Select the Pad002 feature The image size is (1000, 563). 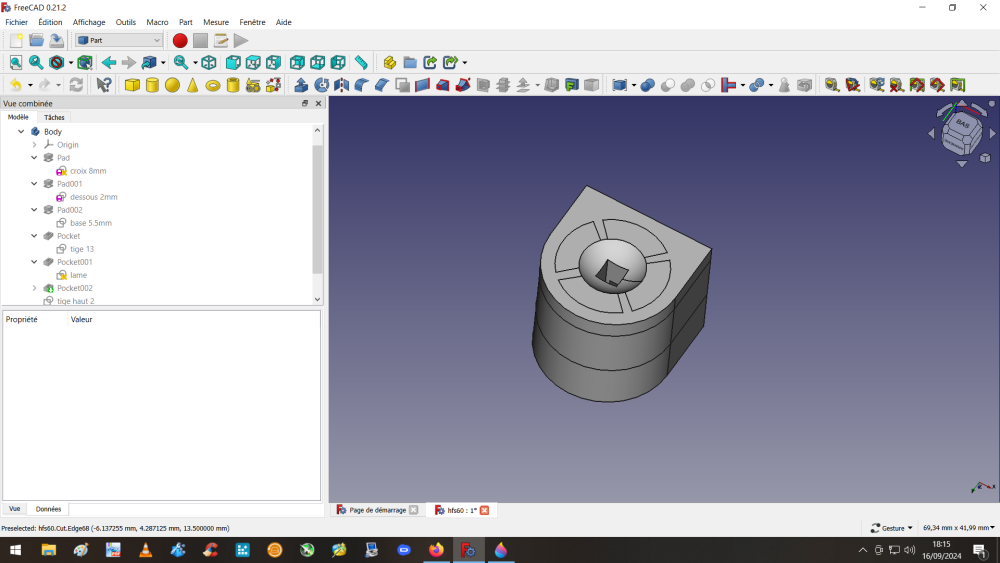70,210
